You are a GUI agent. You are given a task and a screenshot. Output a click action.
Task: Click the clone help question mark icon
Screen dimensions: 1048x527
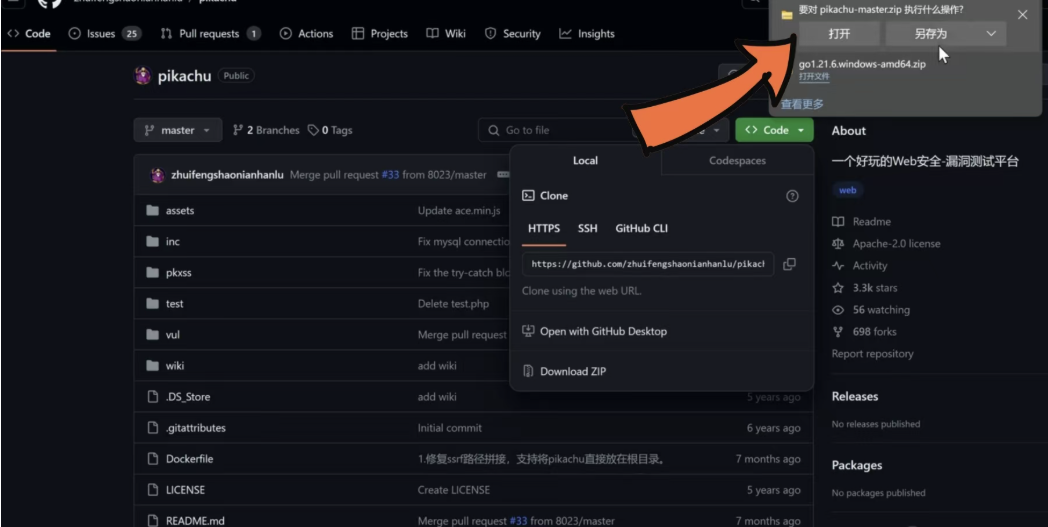792,196
